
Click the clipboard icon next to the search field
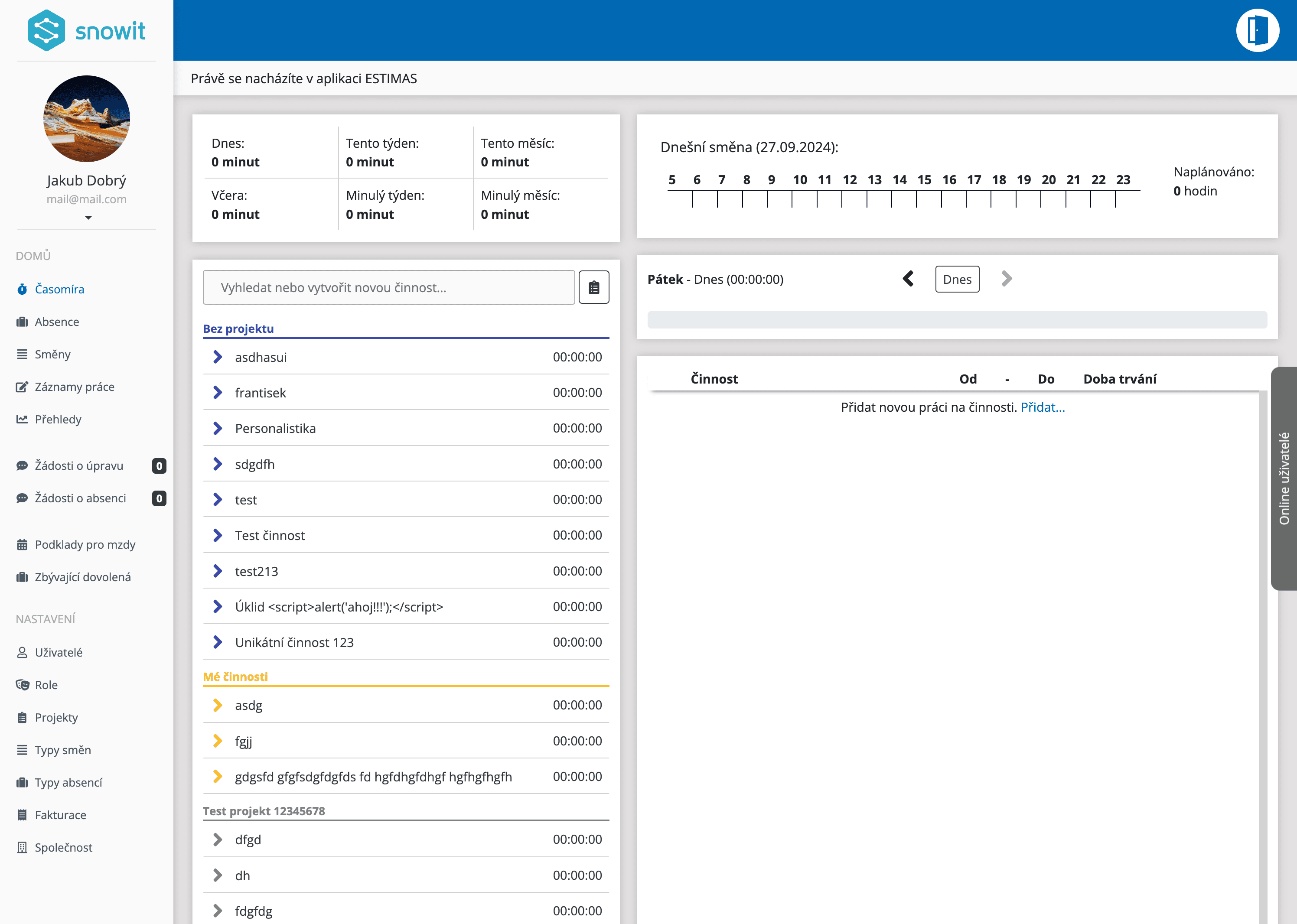(593, 287)
